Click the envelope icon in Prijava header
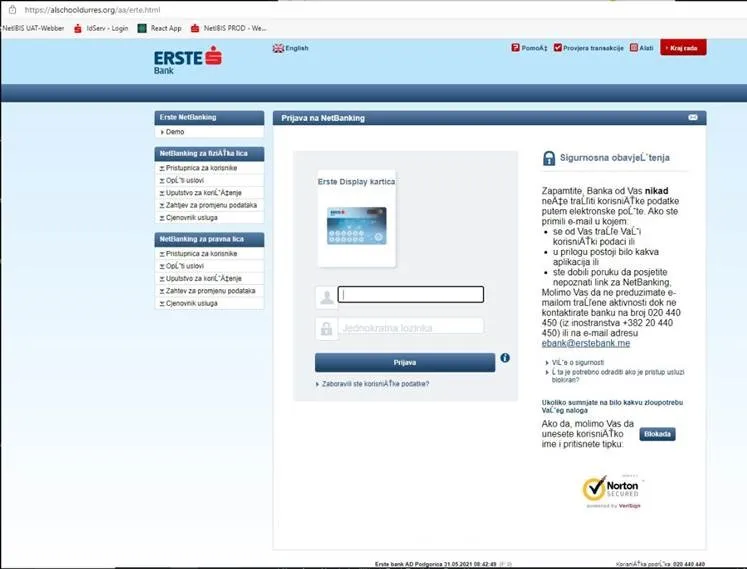Screen dimensions: 747x569 pyautogui.click(x=693, y=117)
